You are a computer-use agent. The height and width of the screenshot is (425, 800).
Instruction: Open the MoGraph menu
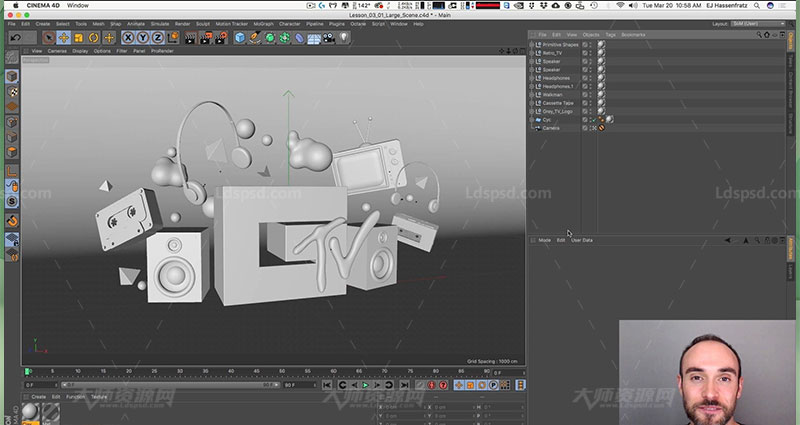pyautogui.click(x=263, y=24)
